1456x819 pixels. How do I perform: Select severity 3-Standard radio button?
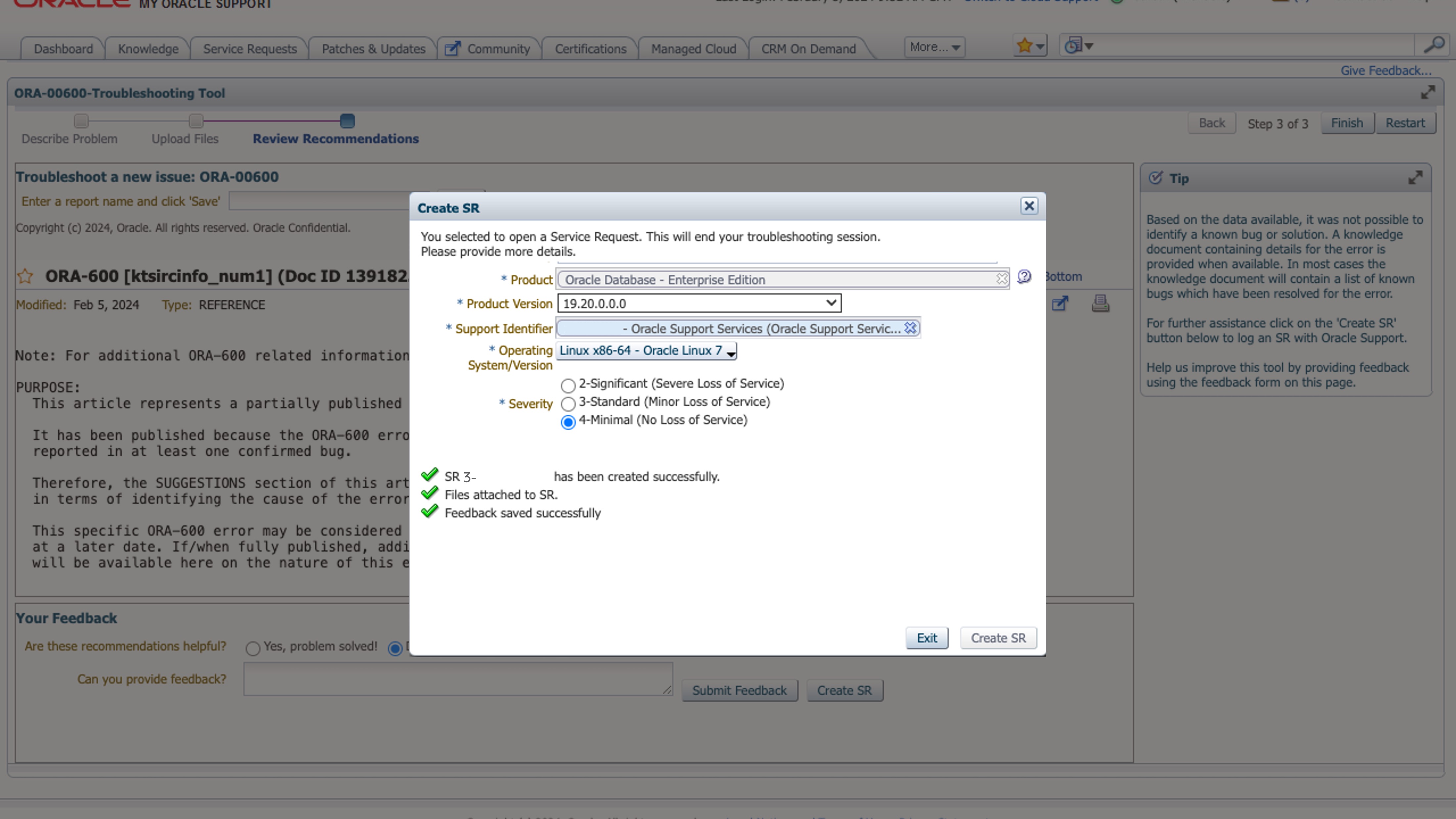point(568,404)
